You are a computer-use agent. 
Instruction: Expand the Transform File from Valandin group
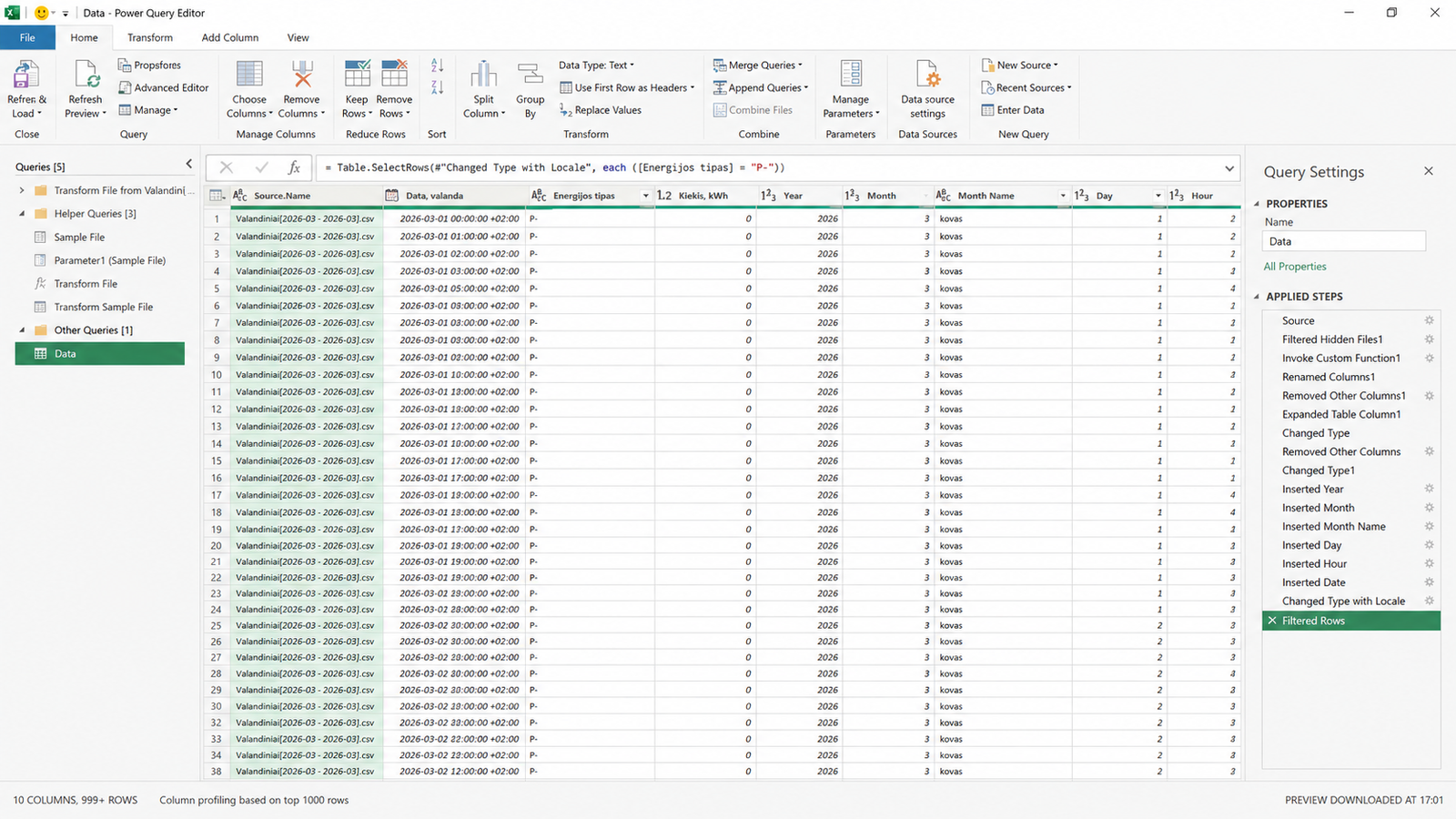(22, 190)
